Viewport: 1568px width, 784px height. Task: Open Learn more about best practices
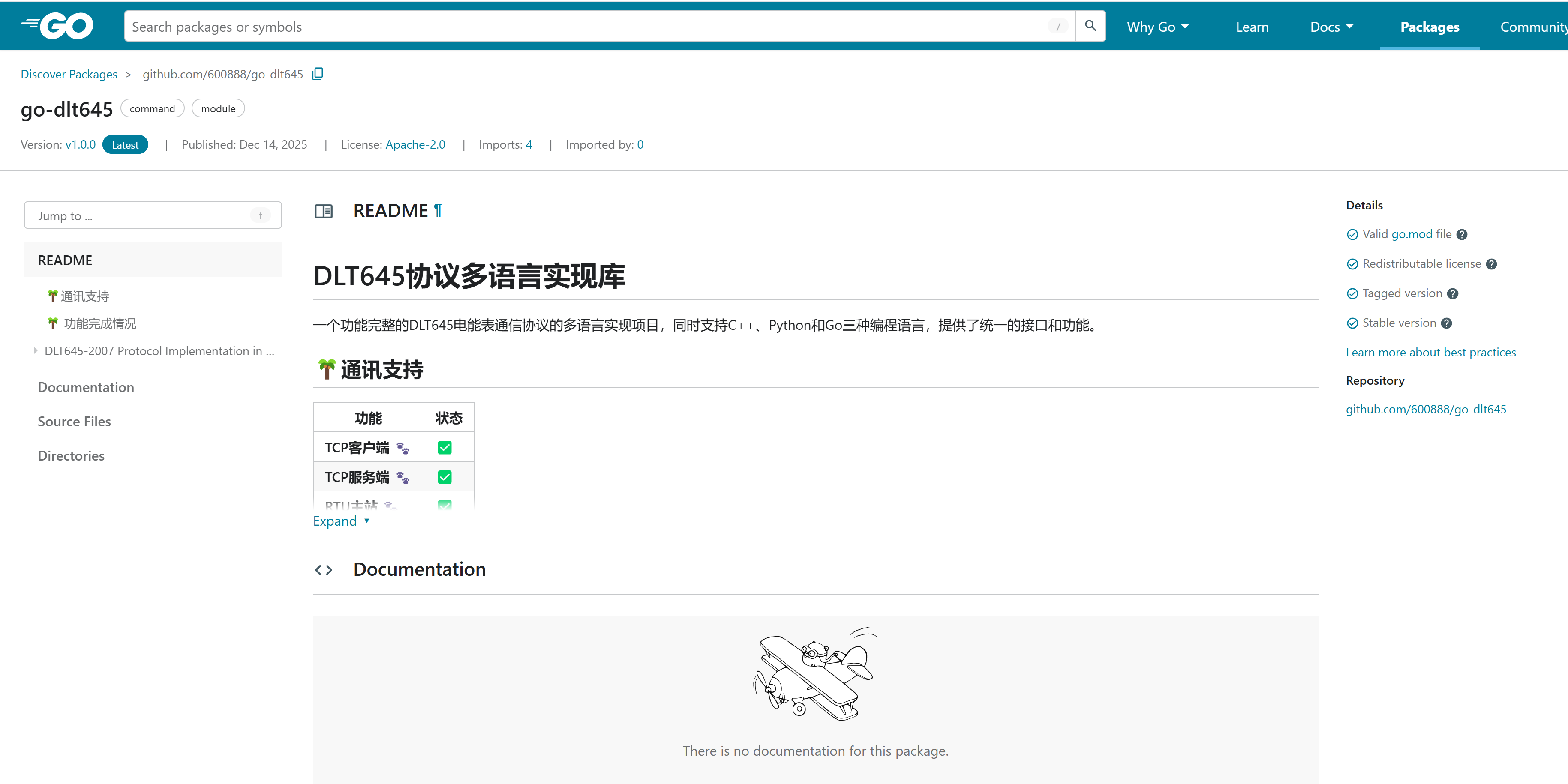(x=1430, y=353)
